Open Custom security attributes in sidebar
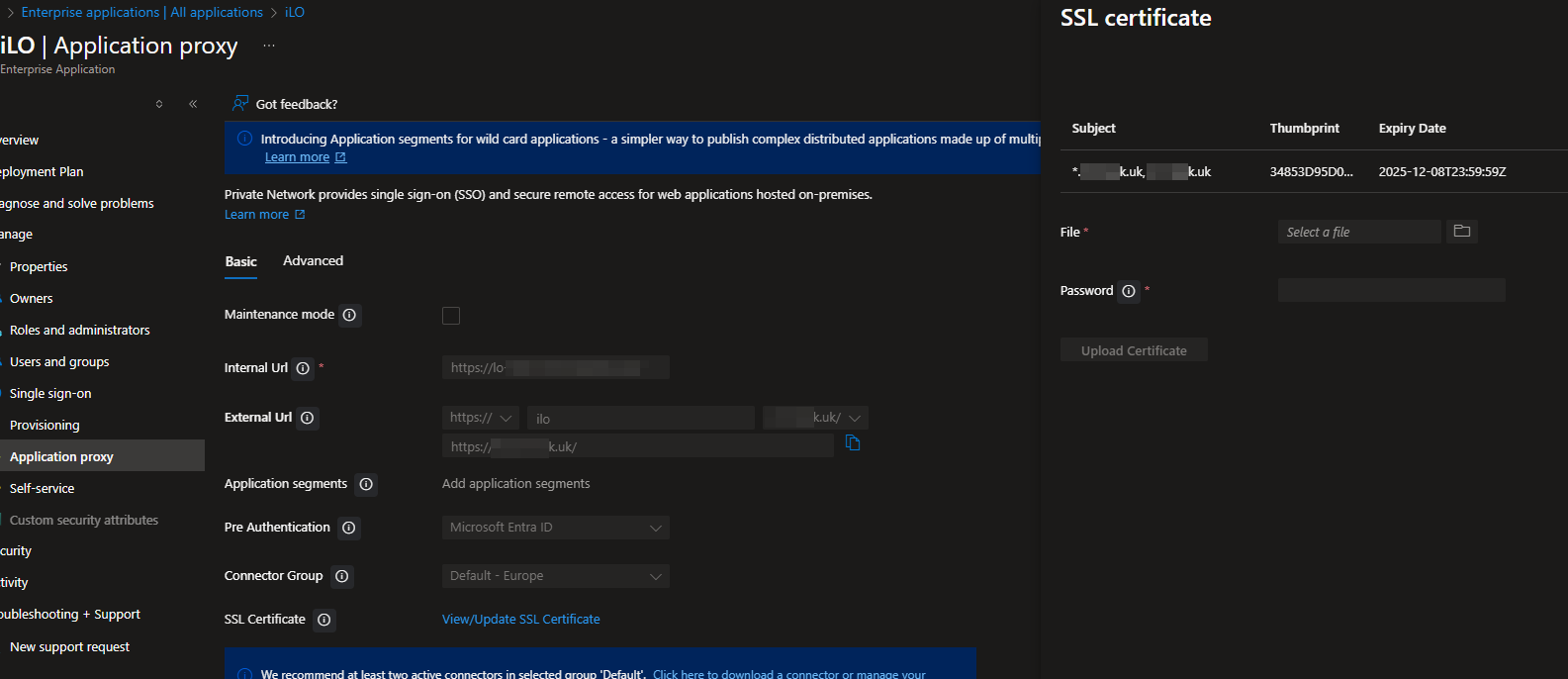The image size is (1568, 679). [84, 521]
